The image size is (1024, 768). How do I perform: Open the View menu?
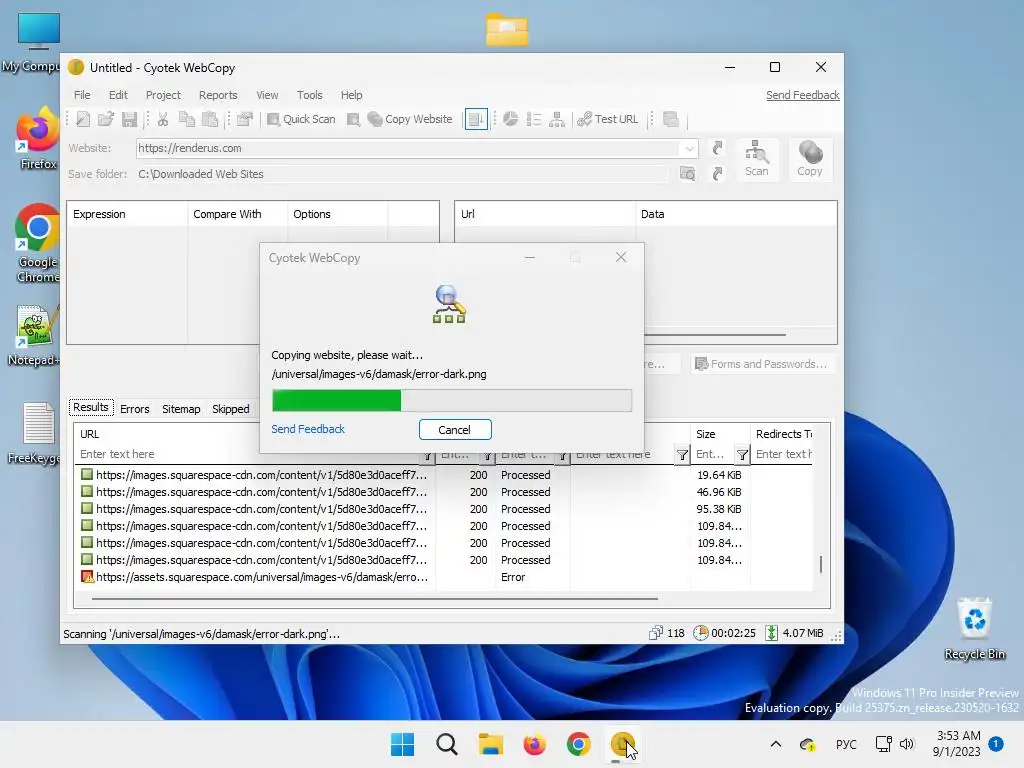pos(267,95)
